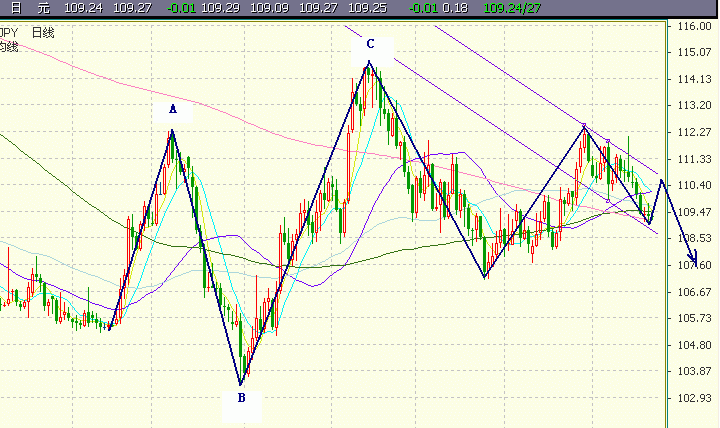720x428 pixels.
Task: Select the 109.24 quote value in header
Action: click(83, 8)
